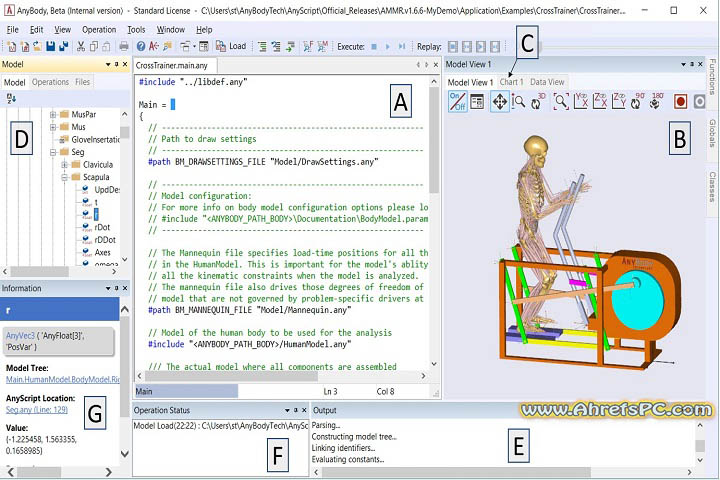Select the 3D rotate tool

(538, 102)
